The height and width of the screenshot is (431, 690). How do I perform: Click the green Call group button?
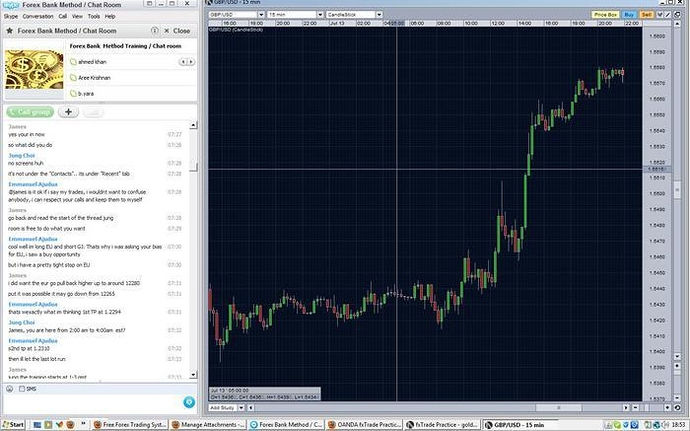30,112
